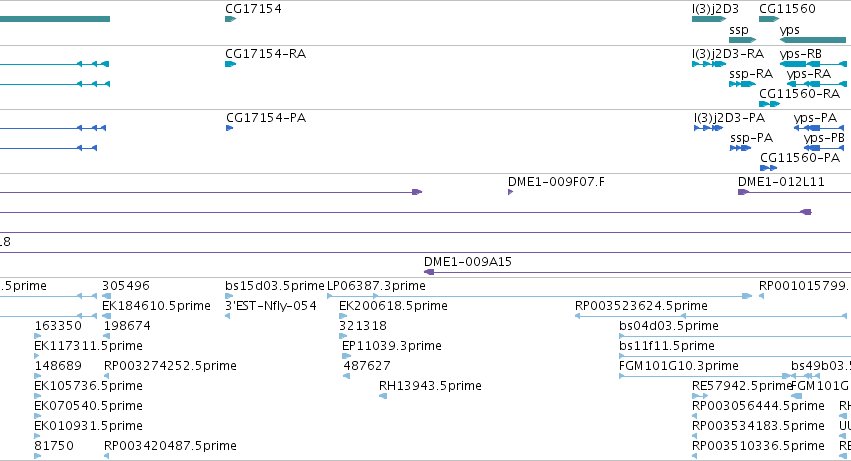Select EST 321318 label

(x=363, y=326)
